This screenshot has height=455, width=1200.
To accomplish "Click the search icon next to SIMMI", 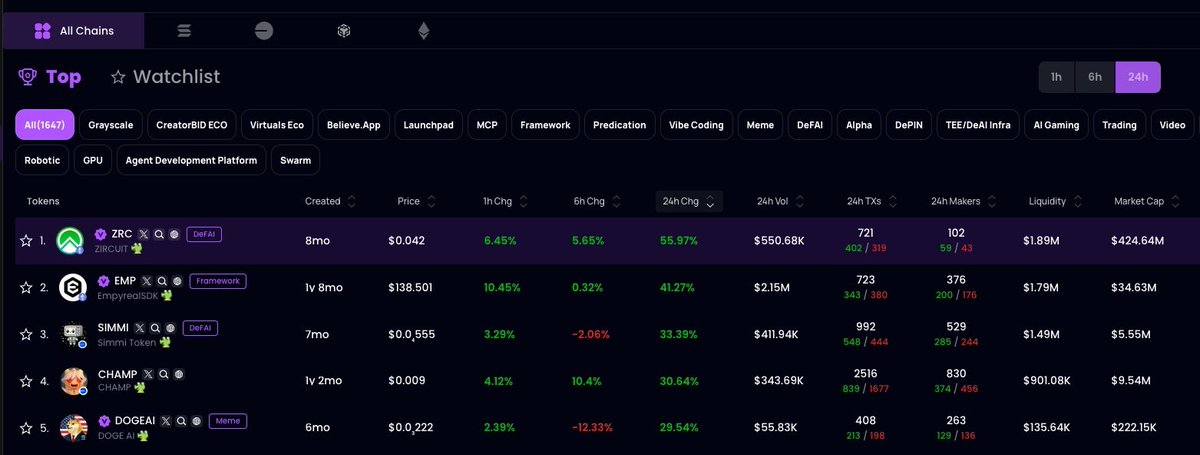I will pos(155,328).
